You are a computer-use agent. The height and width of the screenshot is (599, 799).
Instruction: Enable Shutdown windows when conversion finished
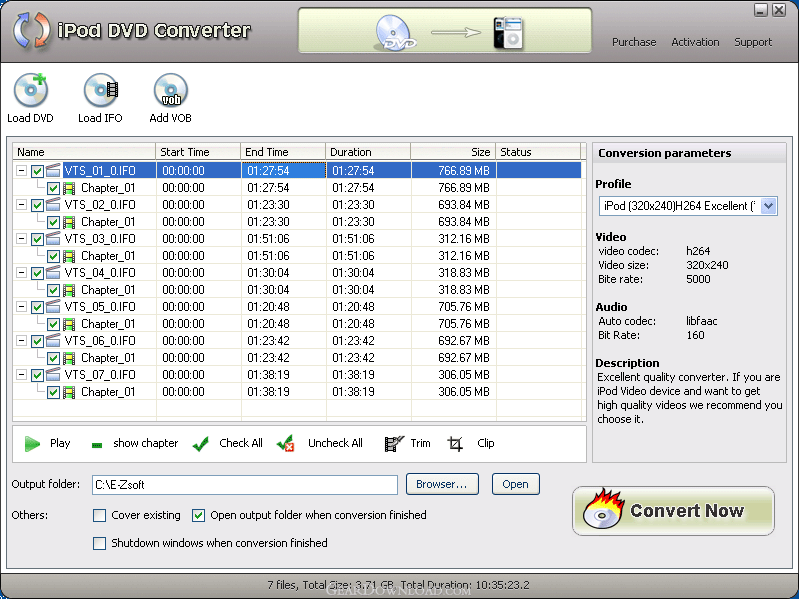[99, 543]
